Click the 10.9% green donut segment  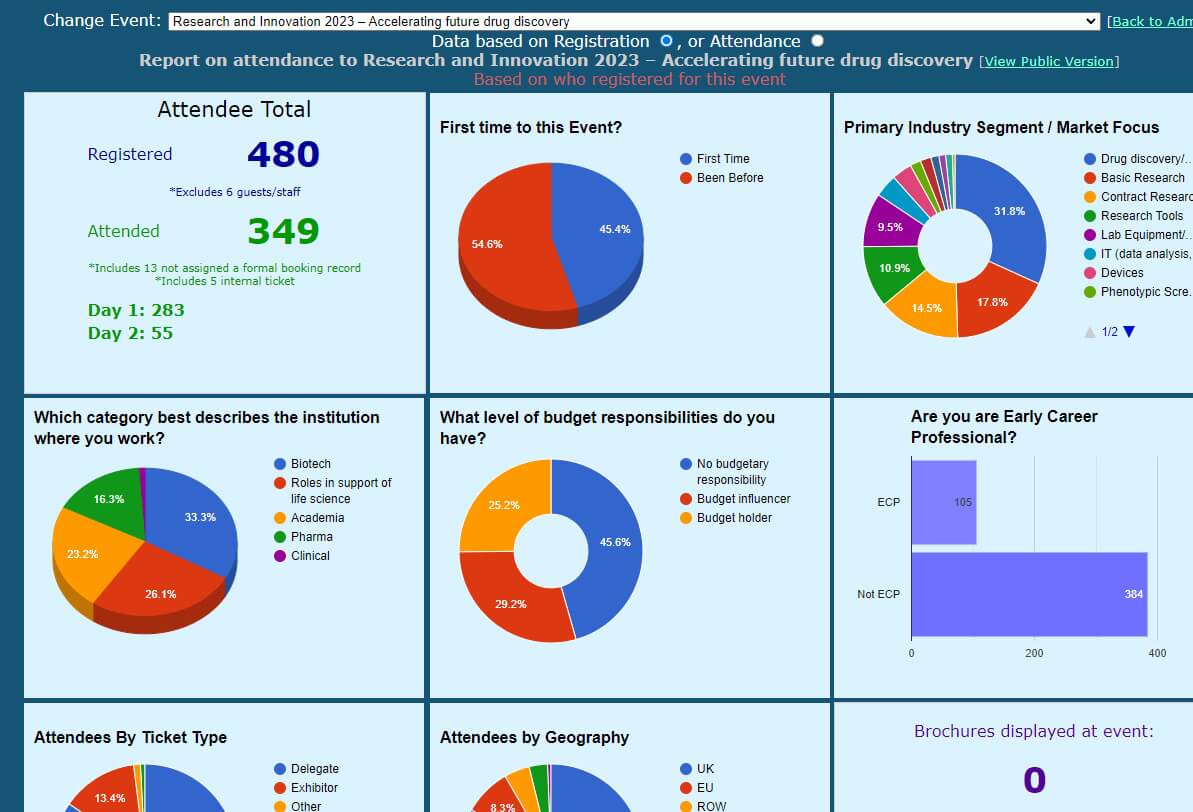893,269
